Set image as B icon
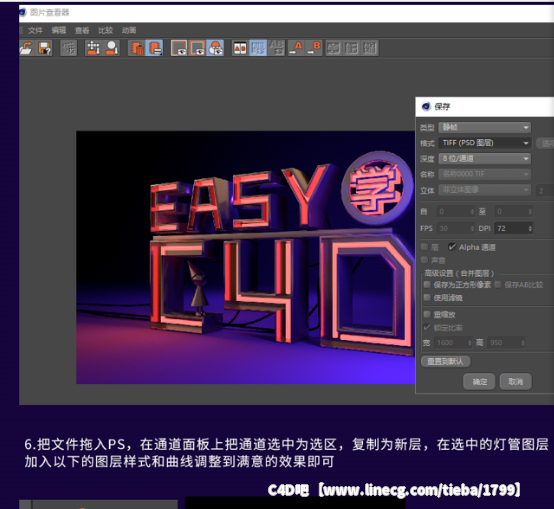This screenshot has height=509, width=554. [314, 48]
